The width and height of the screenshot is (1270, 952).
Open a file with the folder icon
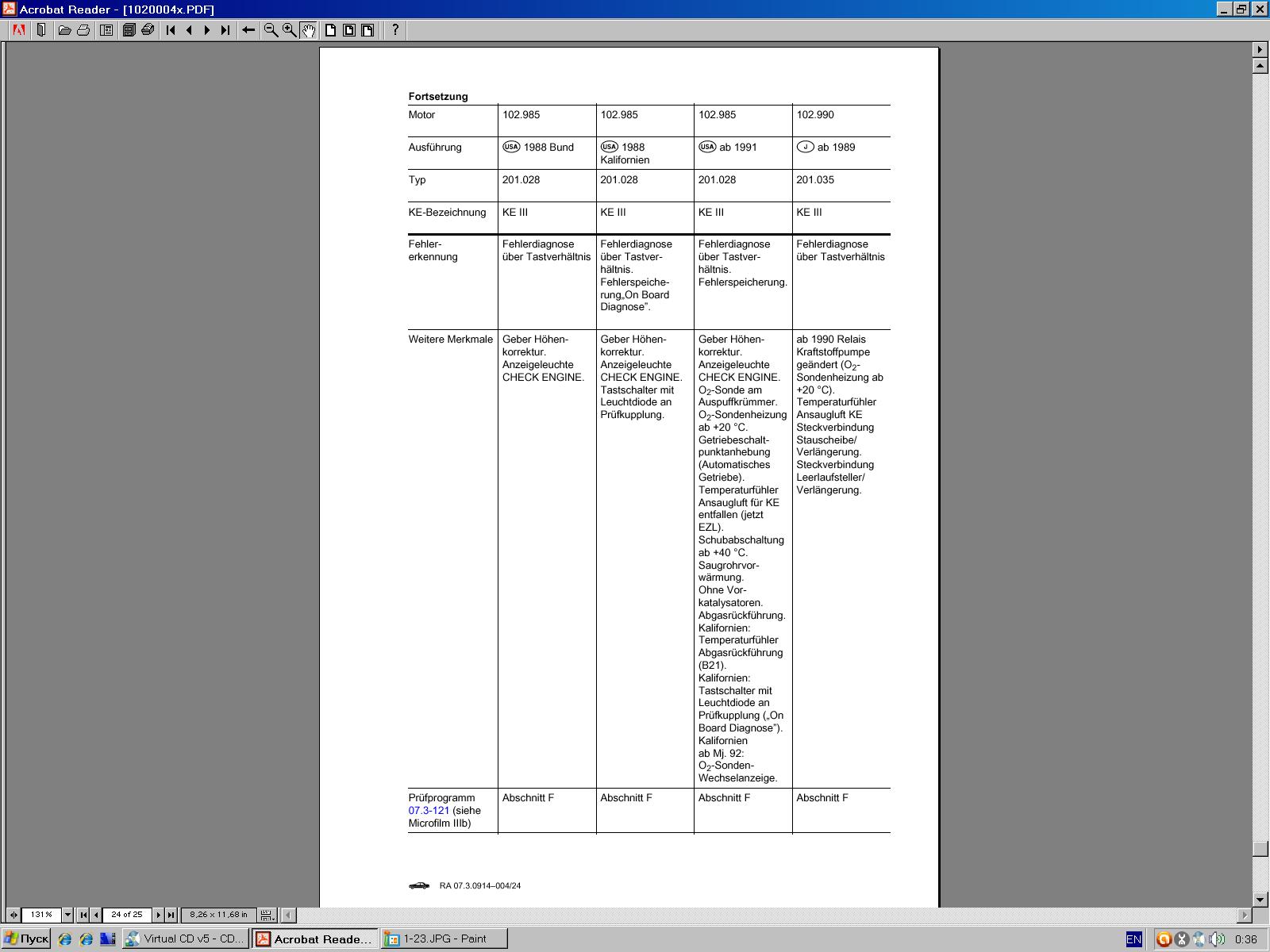64,30
